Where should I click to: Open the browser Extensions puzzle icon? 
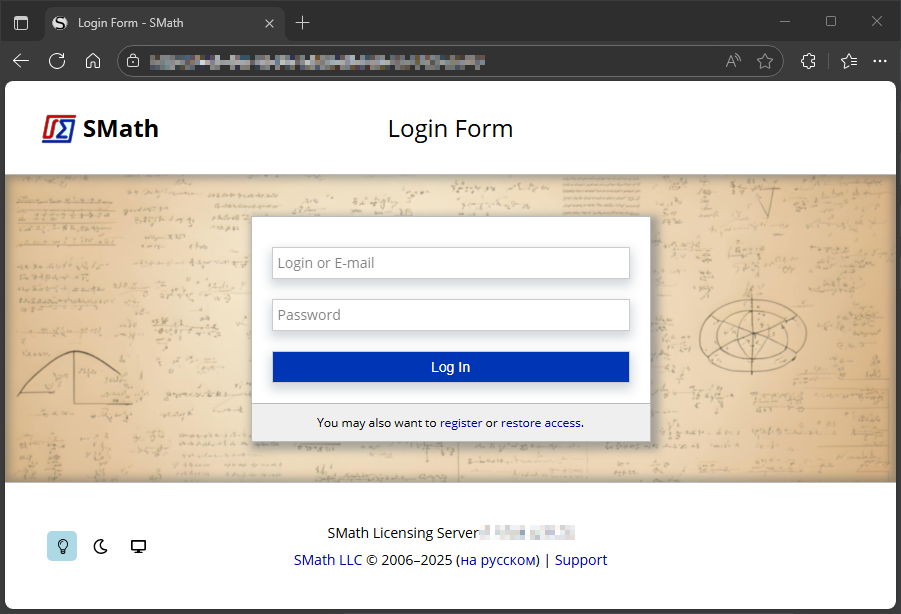point(808,61)
